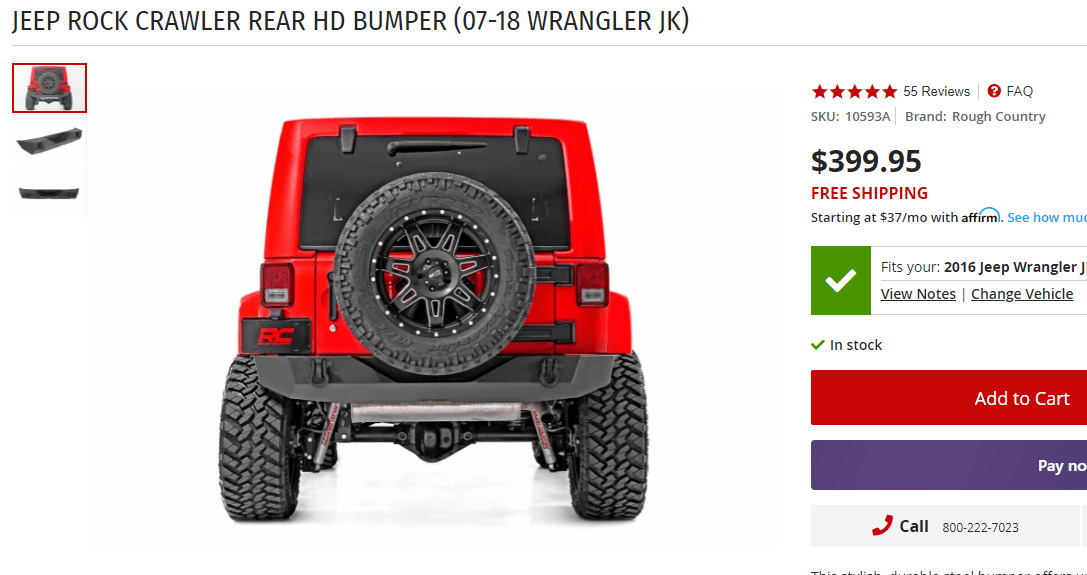Open the See how much Affirm link

(1047, 217)
